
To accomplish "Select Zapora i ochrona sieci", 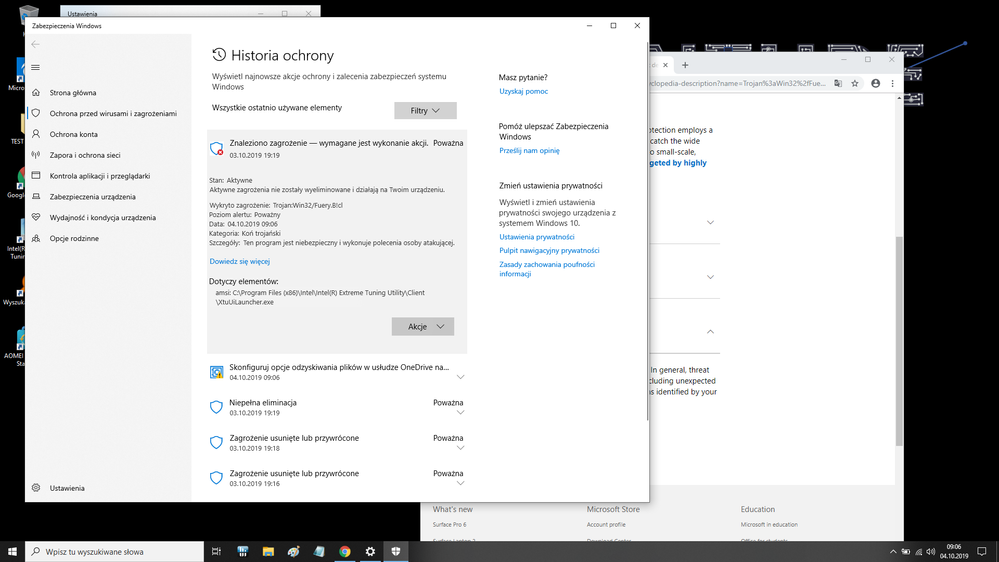I will (85, 155).
